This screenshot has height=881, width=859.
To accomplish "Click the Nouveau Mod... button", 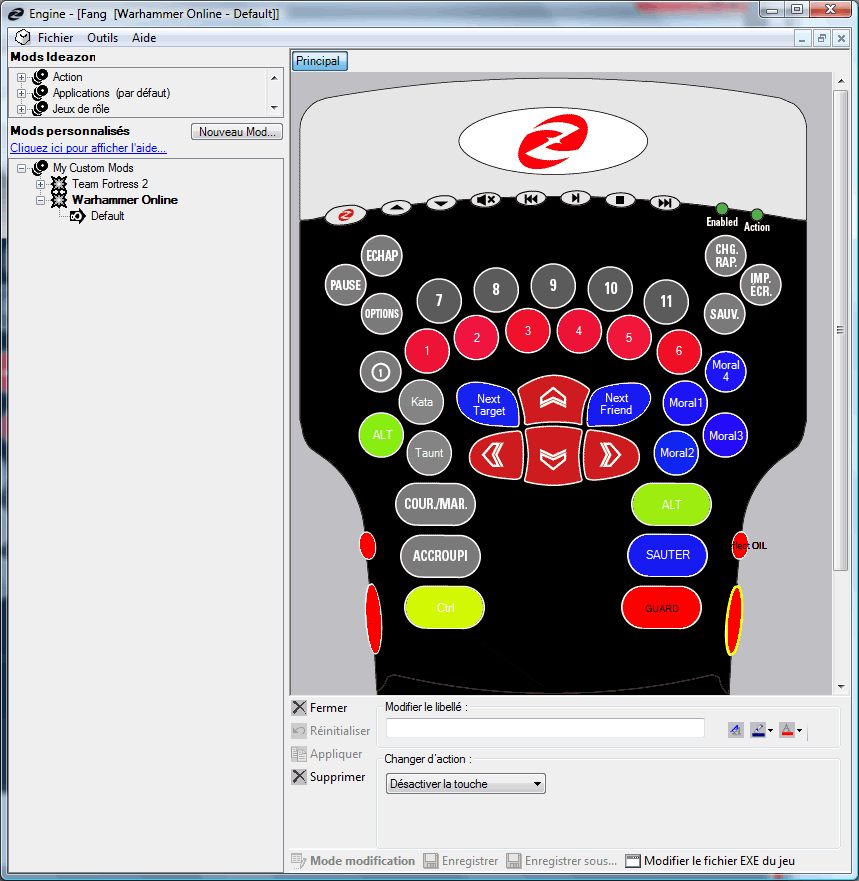I will tap(237, 131).
